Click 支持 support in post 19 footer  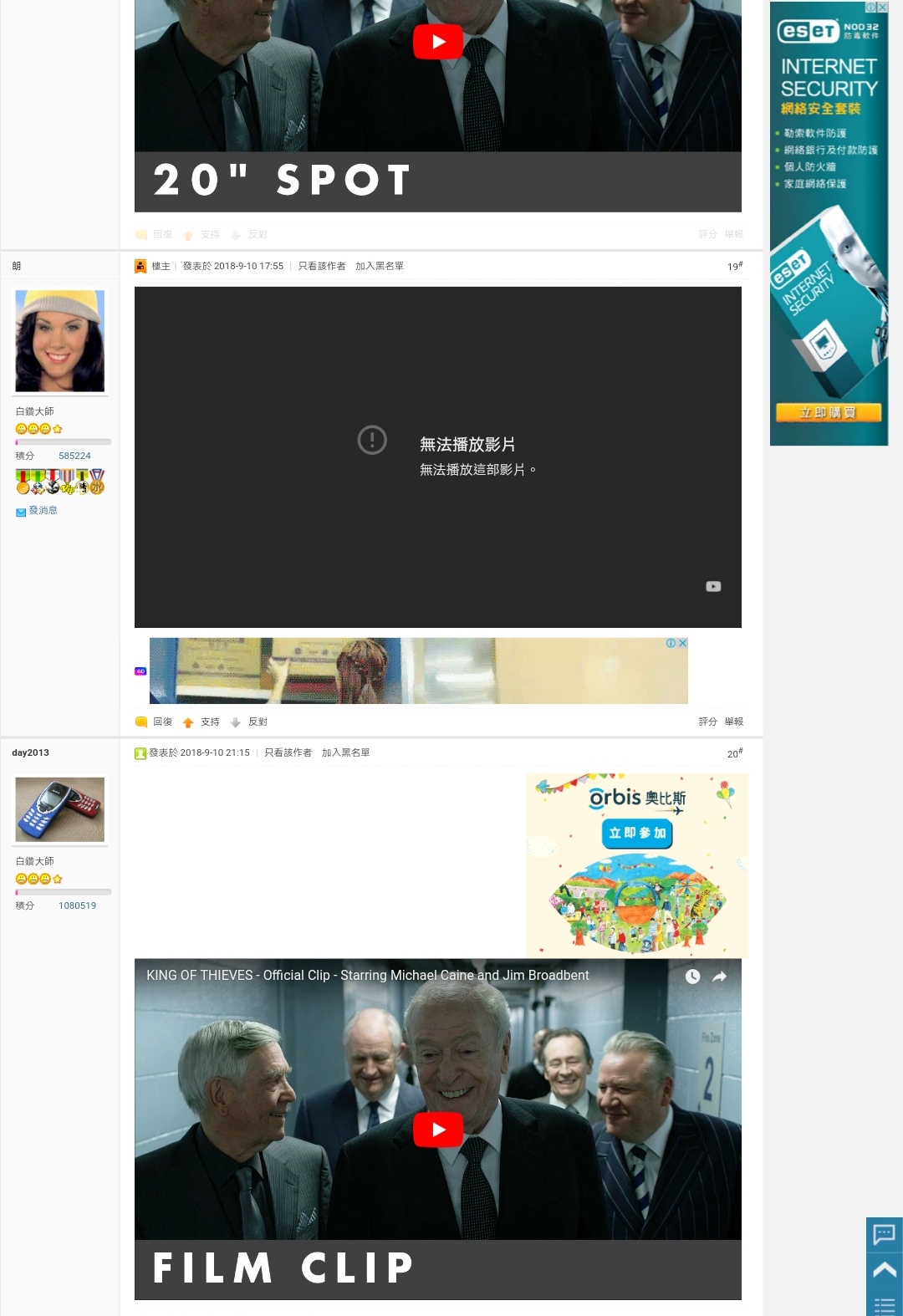point(210,722)
